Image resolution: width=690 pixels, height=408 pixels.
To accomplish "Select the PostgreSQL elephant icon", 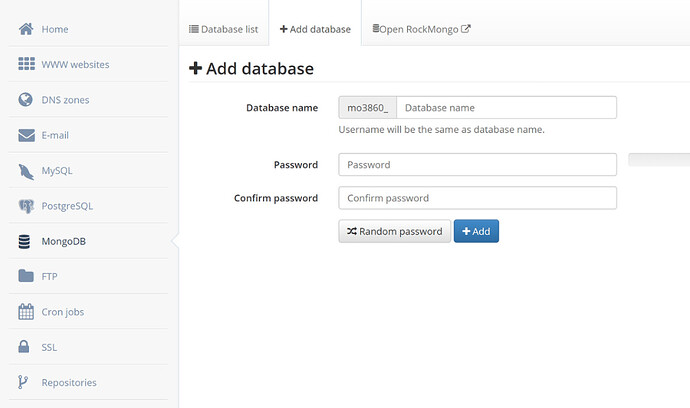I will [x=26, y=206].
